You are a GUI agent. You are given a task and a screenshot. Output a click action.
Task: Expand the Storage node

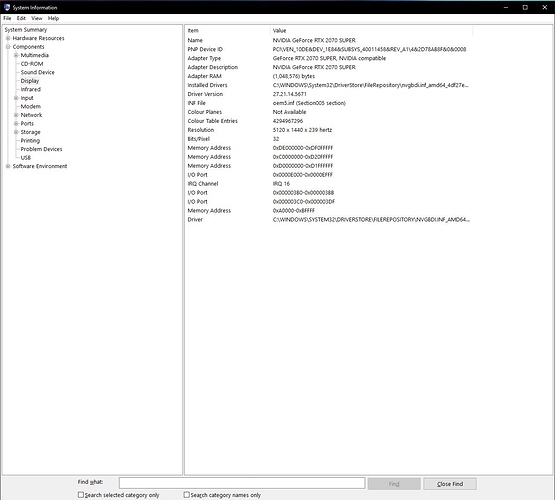pos(16,132)
